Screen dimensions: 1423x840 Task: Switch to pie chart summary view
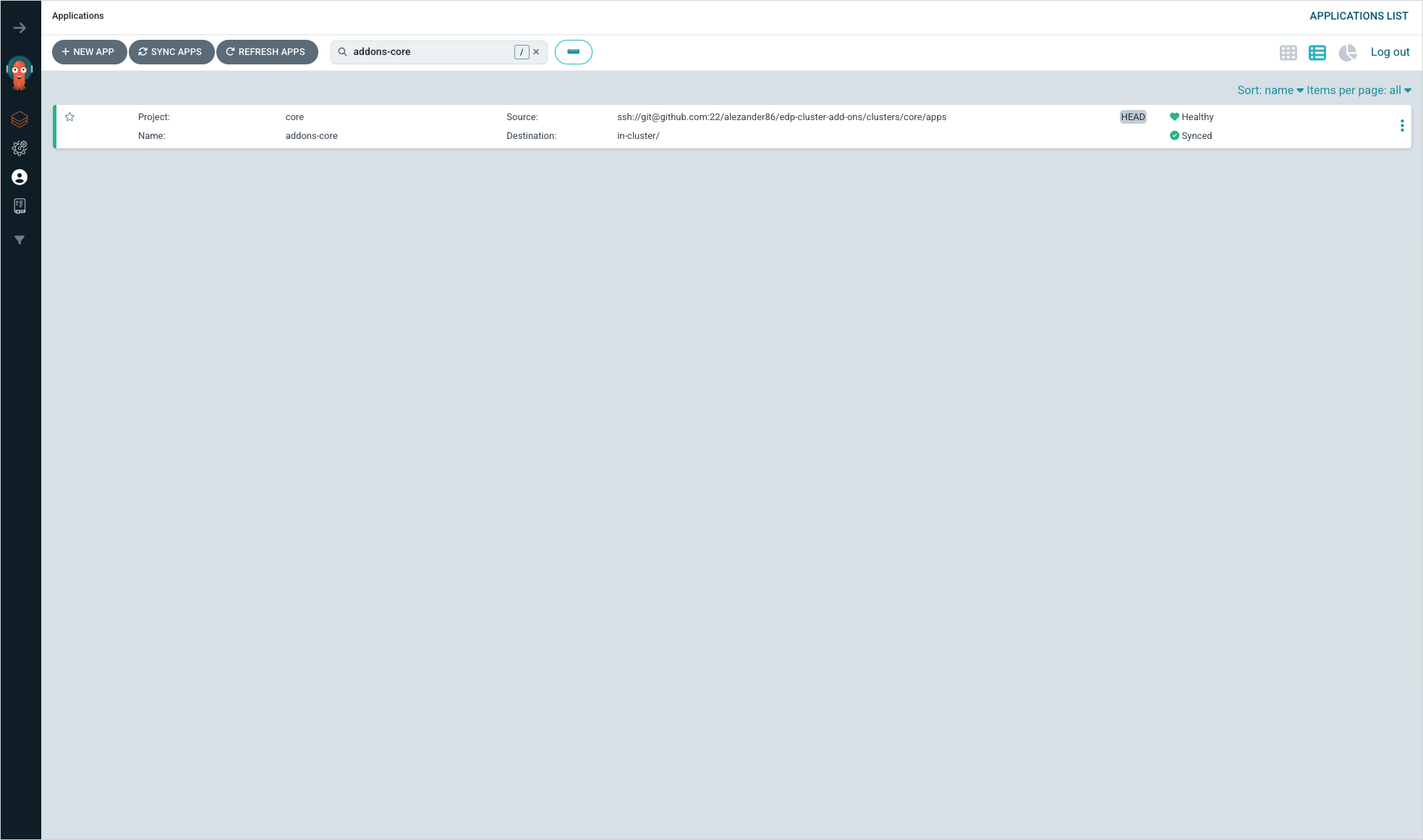click(x=1347, y=52)
